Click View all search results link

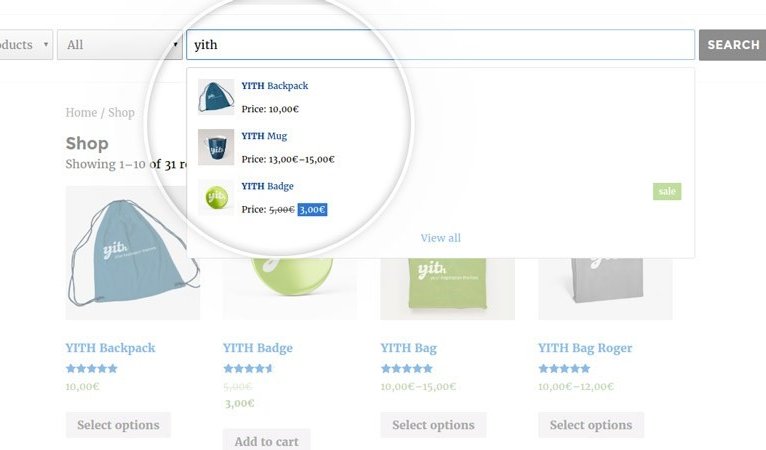tap(441, 238)
